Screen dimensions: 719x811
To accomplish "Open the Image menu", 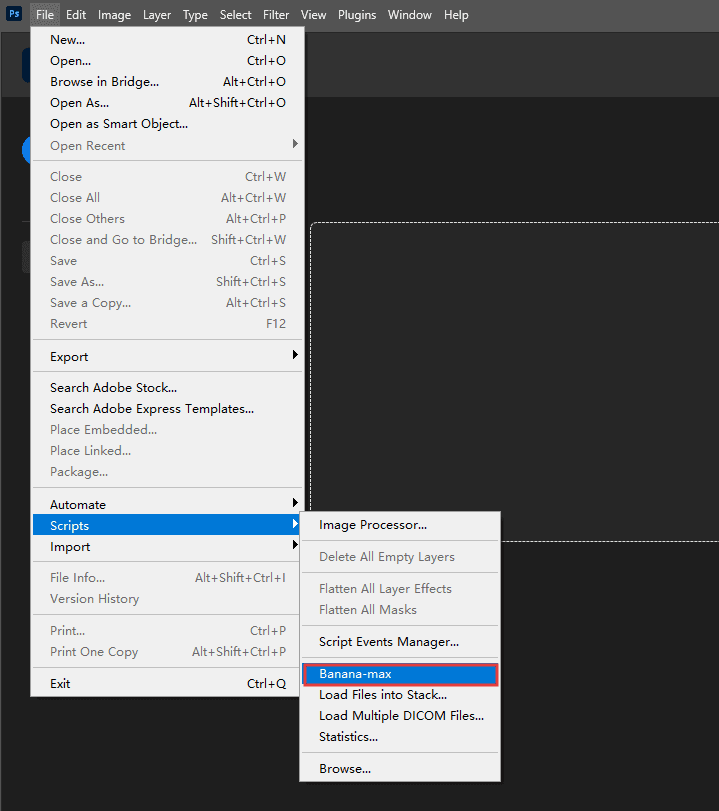I will pos(114,14).
